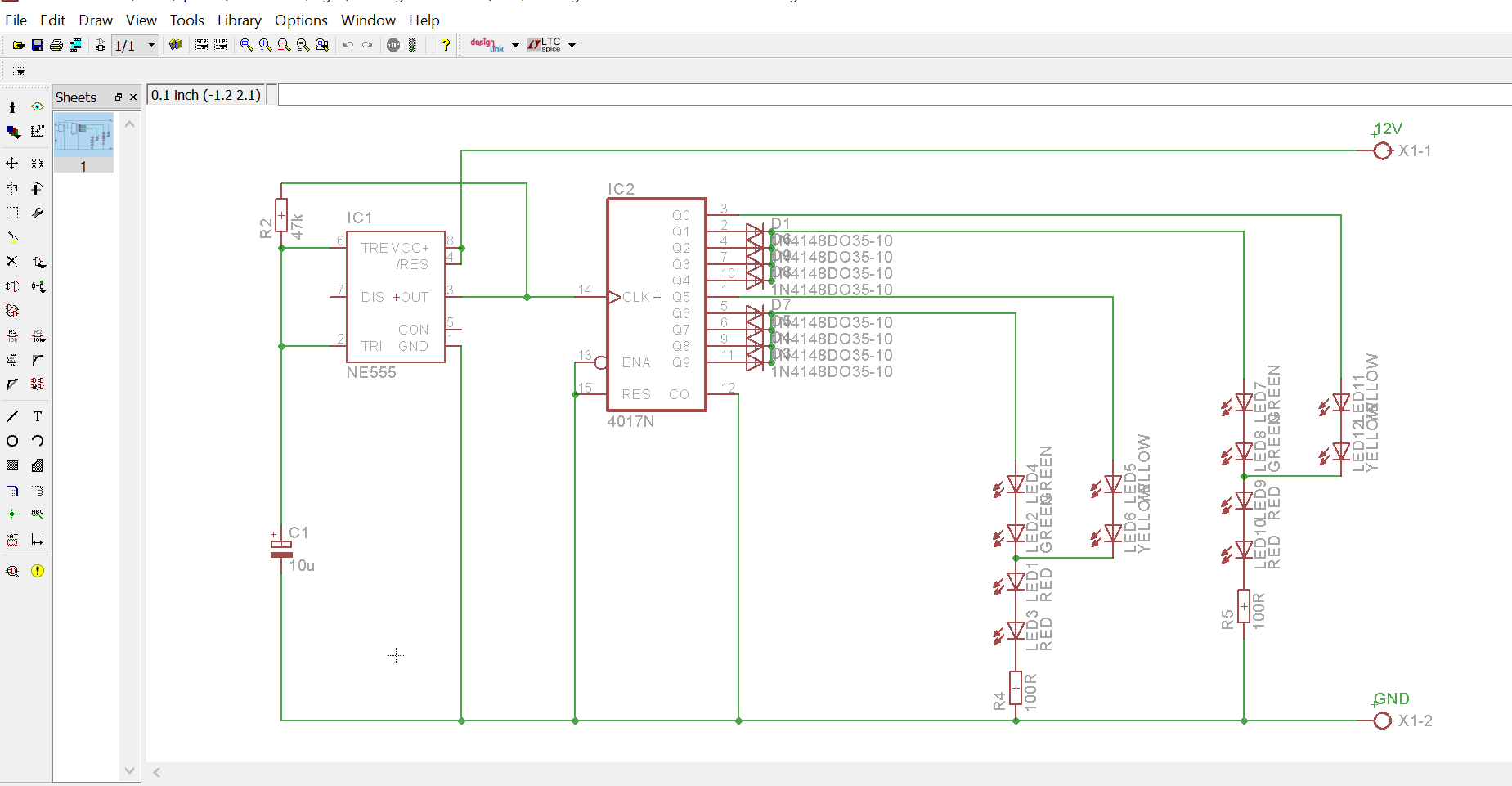This screenshot has width=1512, height=786.
Task: Open the Options menu
Action: 301,20
